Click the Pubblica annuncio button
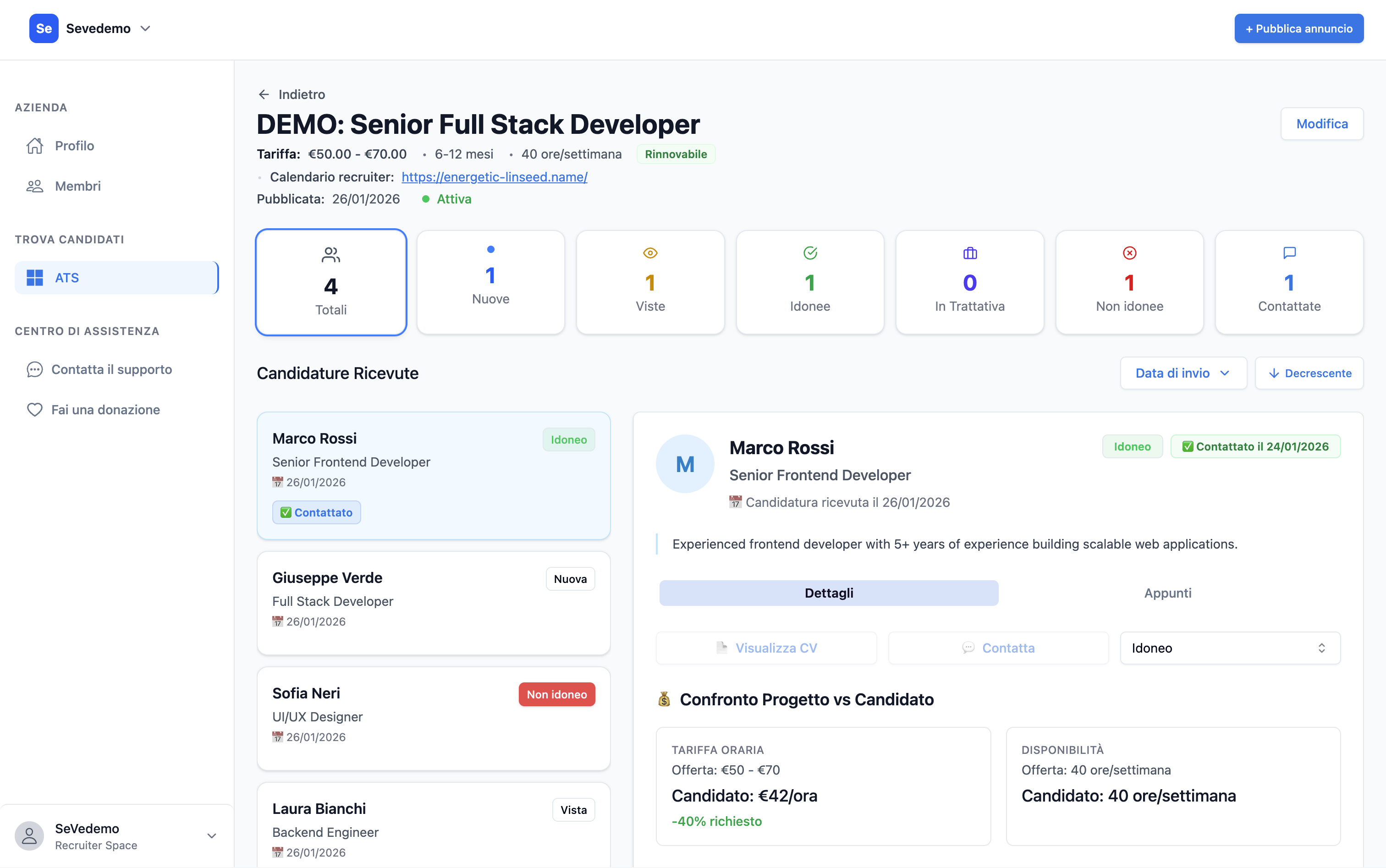 pos(1298,28)
